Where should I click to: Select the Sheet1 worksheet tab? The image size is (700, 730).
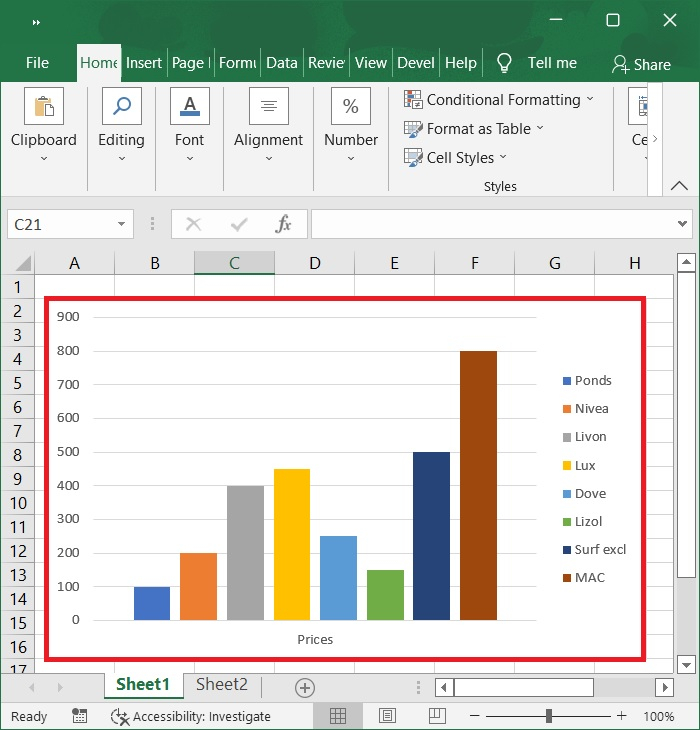pos(143,685)
